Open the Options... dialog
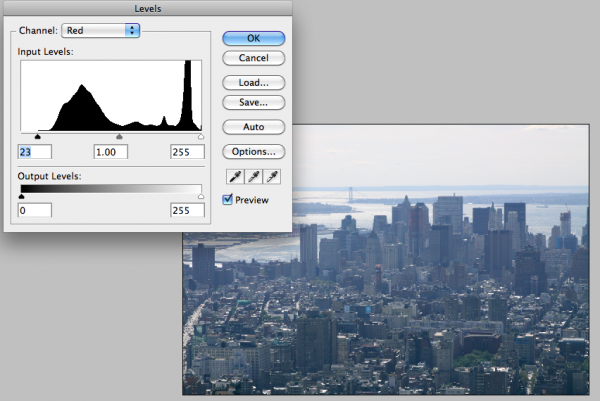Viewport: 600px width, 401px height. click(x=253, y=152)
